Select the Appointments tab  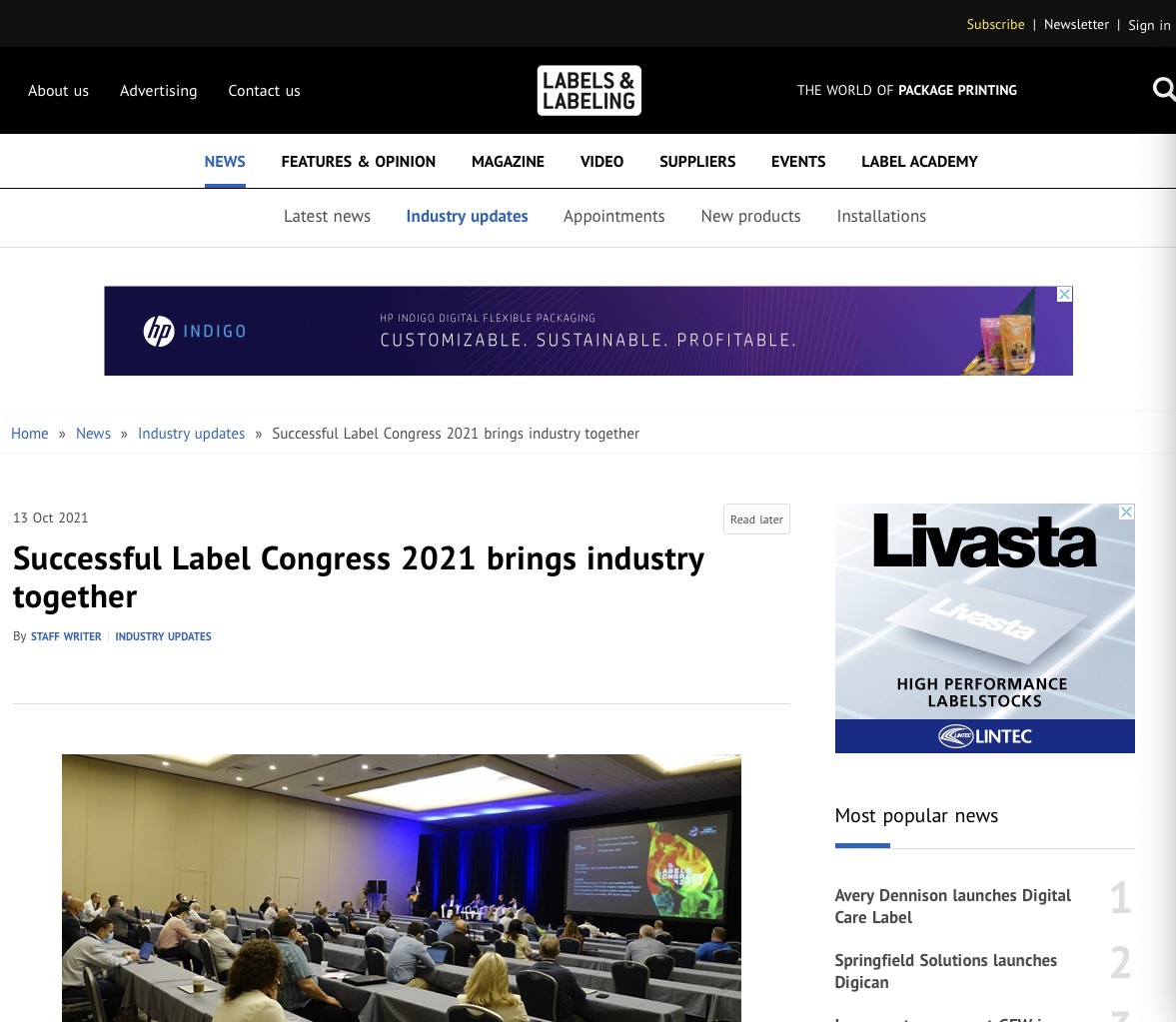(613, 216)
